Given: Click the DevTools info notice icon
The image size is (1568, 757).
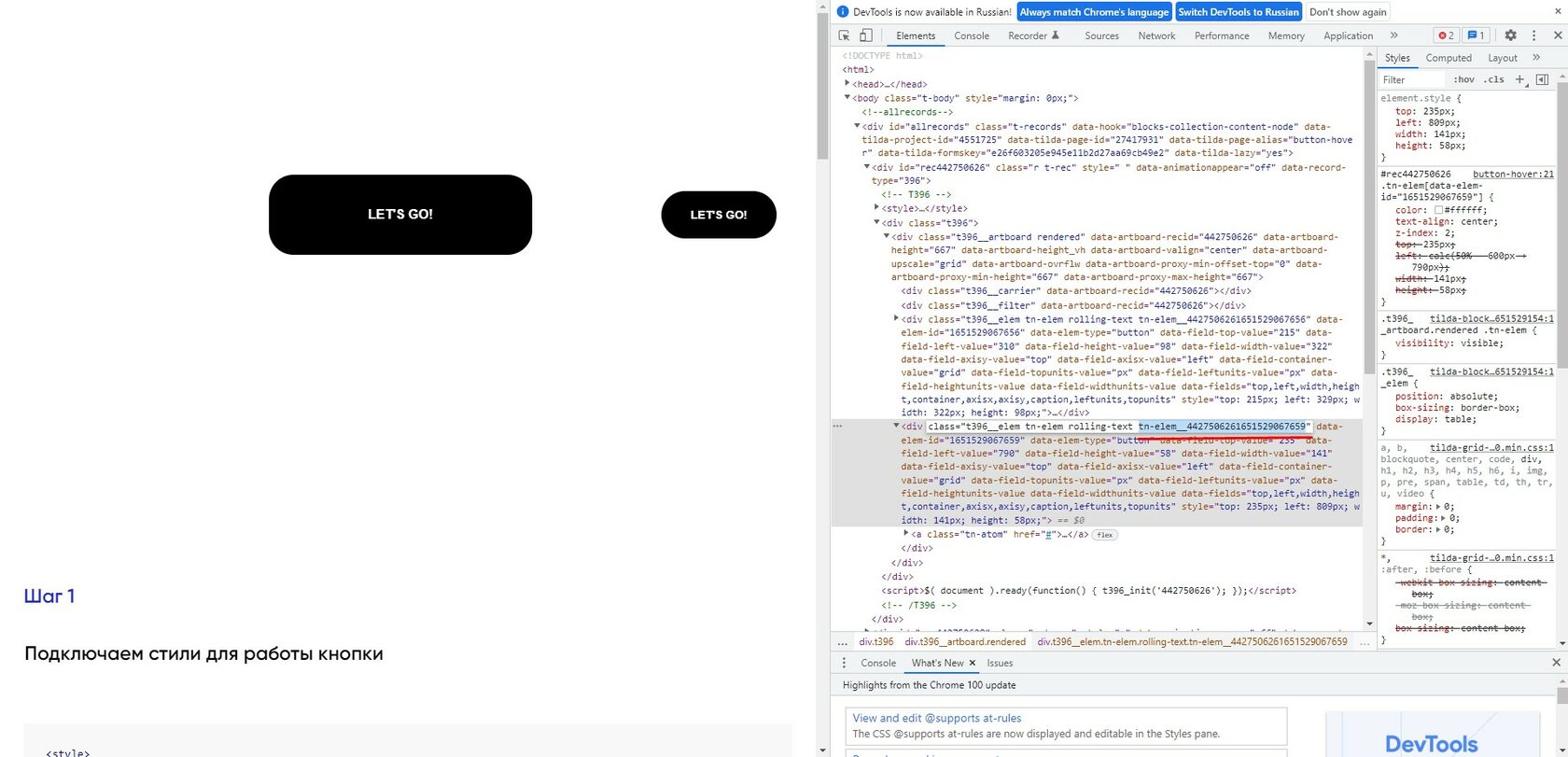Looking at the screenshot, I should (x=843, y=12).
